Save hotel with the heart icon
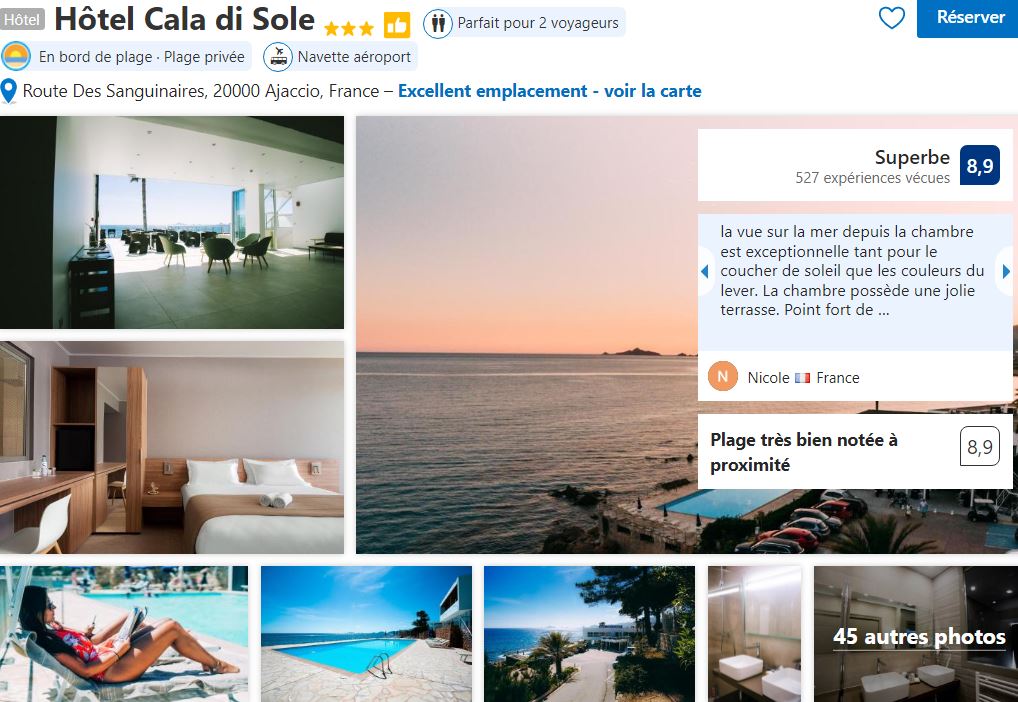1018x702 pixels. (891, 18)
